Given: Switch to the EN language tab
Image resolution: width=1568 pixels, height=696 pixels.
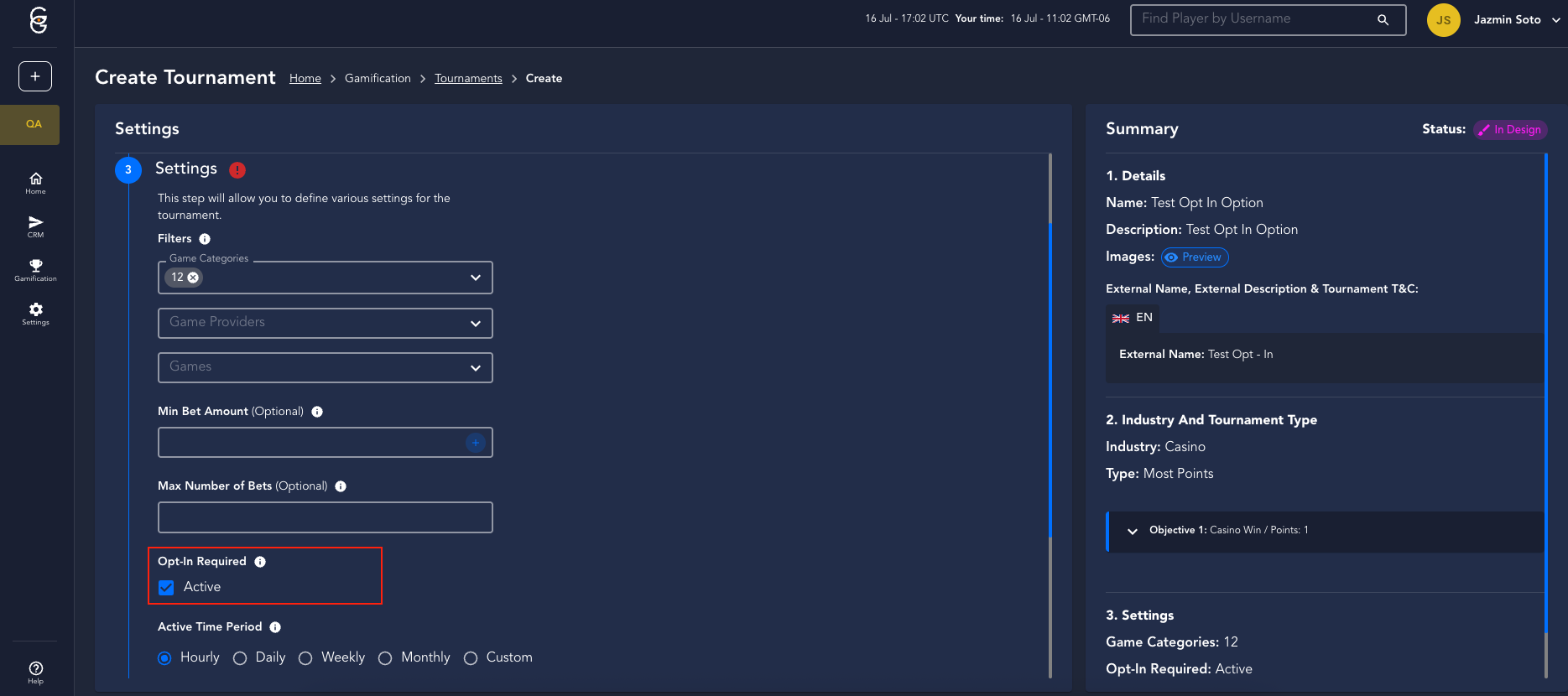Looking at the screenshot, I should pos(1133,318).
